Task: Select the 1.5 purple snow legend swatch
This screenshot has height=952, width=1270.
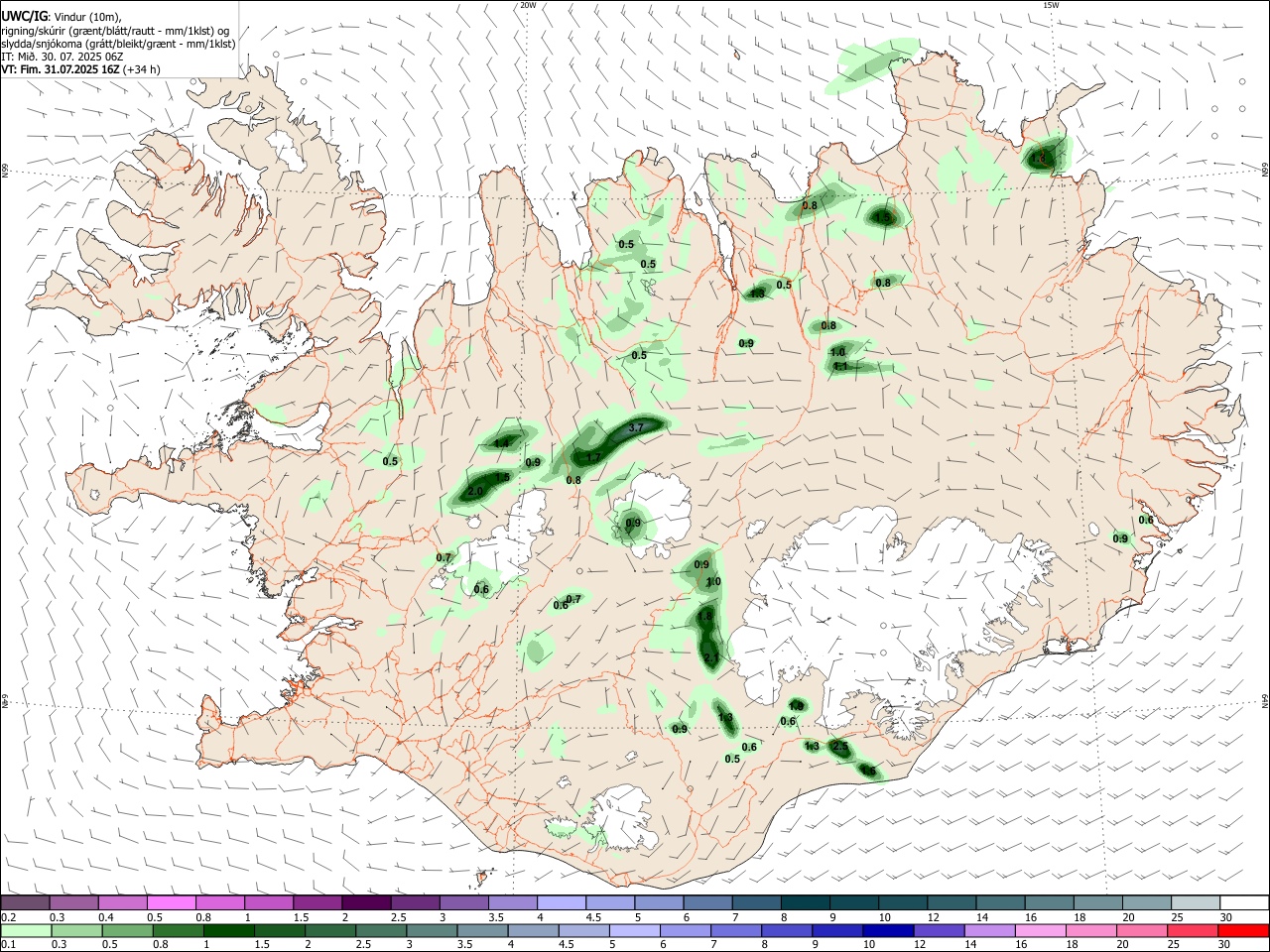Action: tap(317, 903)
